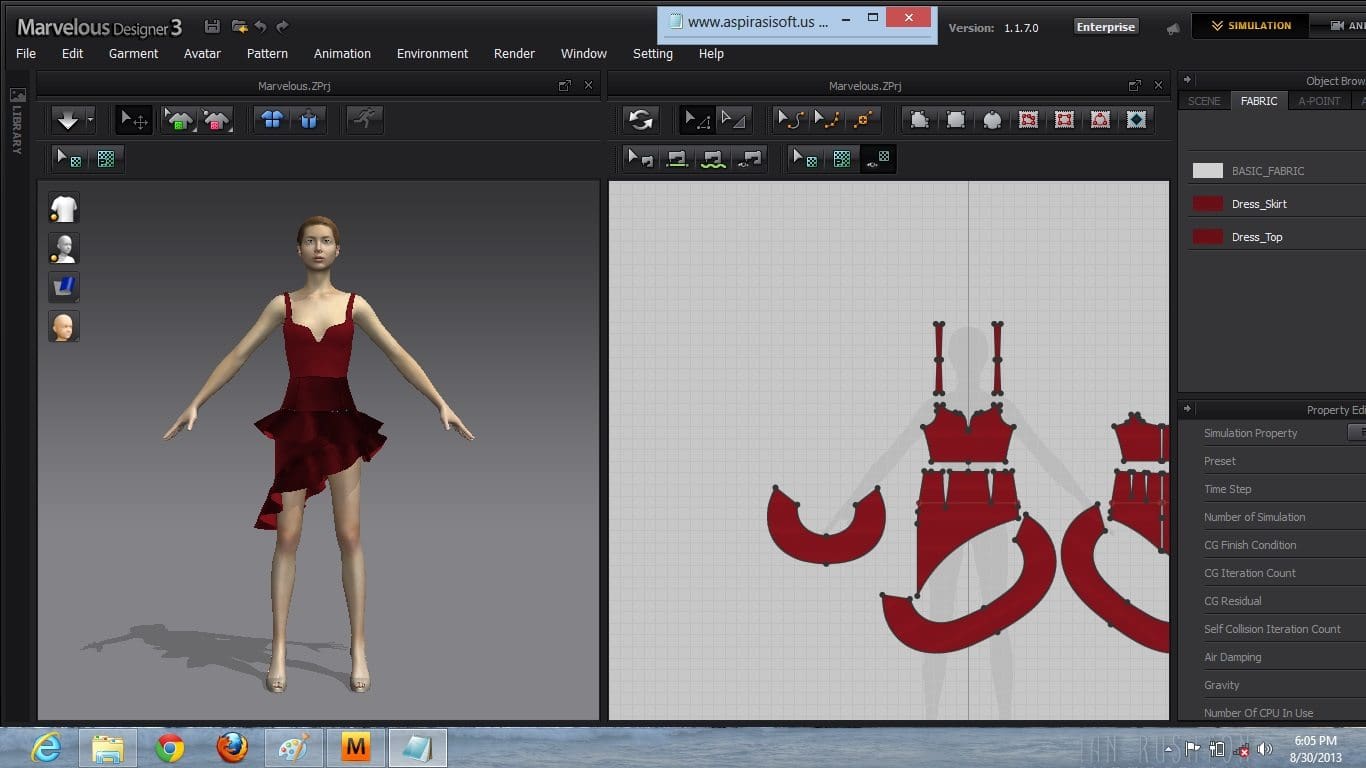Select the Edit Sewing tool
This screenshot has width=1366, height=768.
click(641, 158)
